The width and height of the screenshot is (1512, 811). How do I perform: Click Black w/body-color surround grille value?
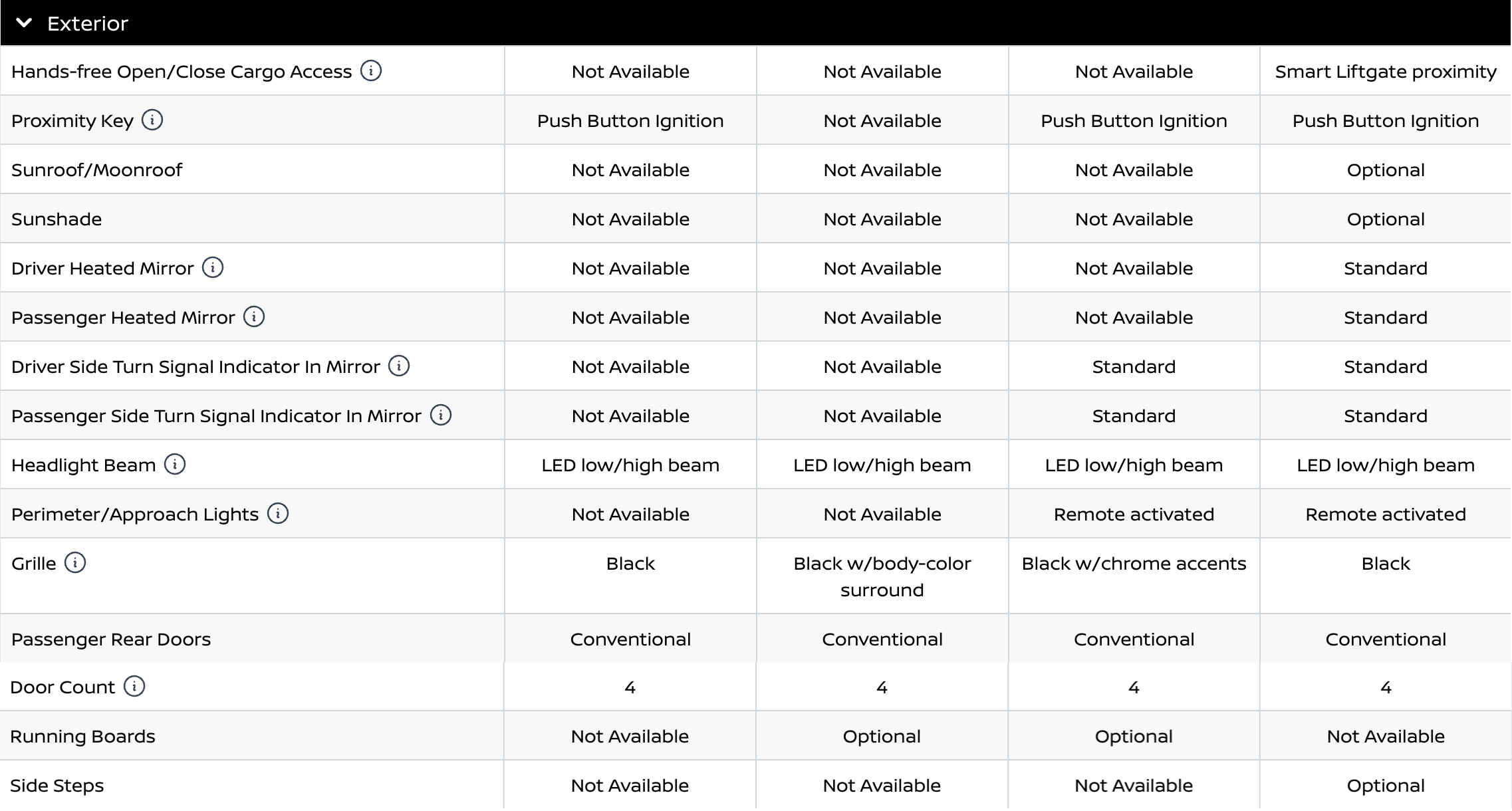coord(882,576)
